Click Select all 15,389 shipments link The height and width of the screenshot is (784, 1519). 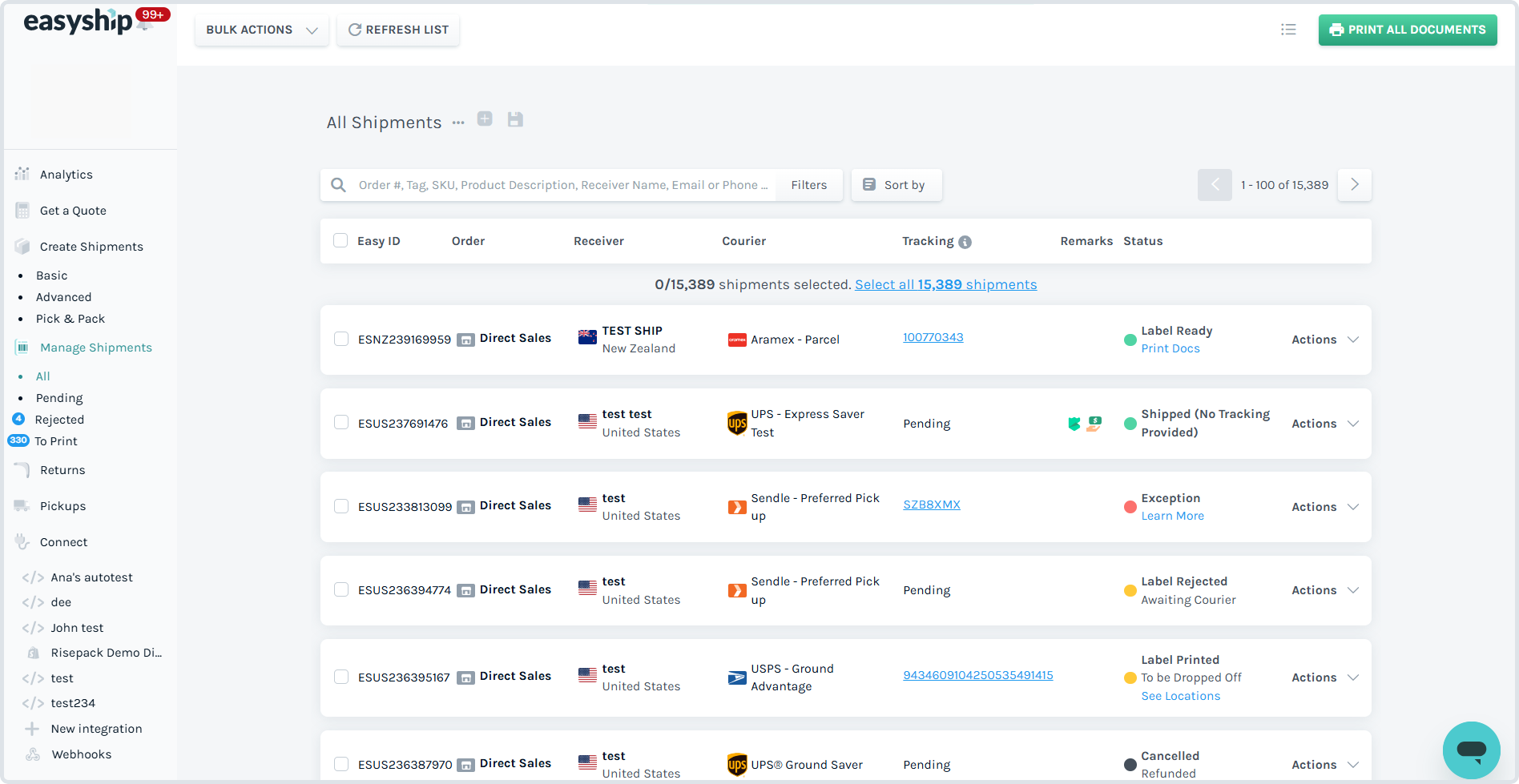point(945,284)
